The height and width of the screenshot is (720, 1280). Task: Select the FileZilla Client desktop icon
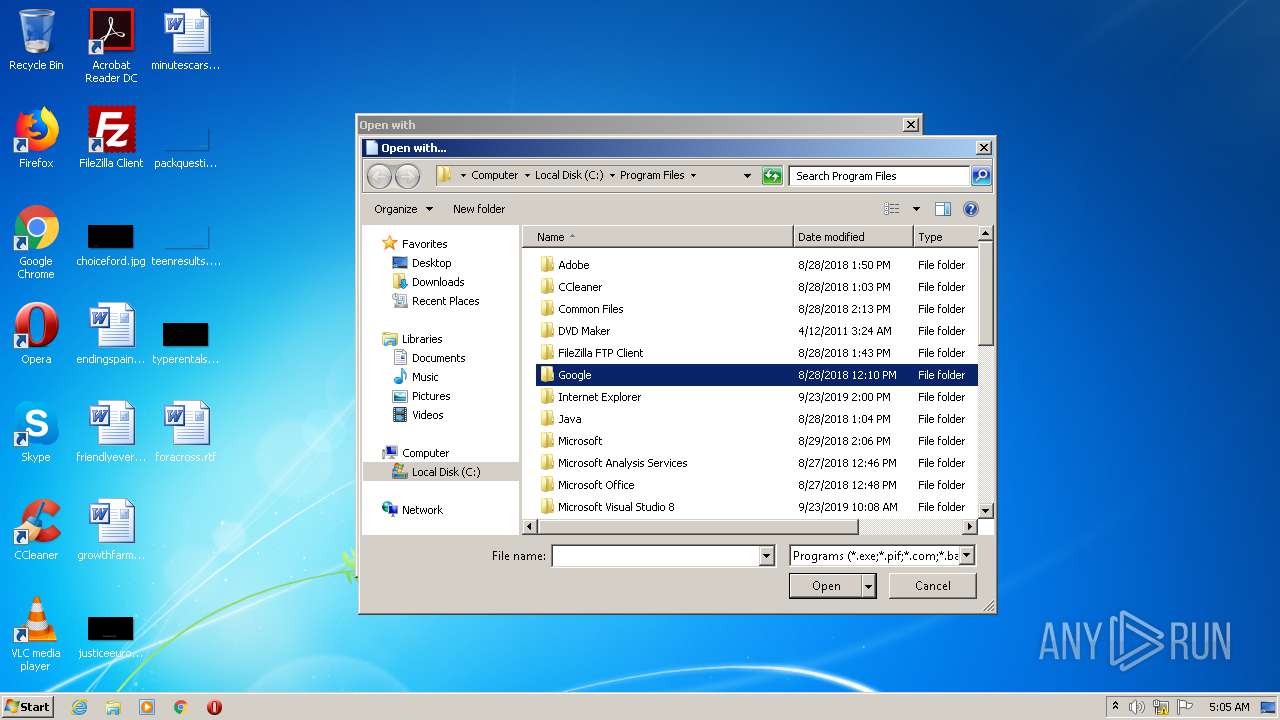[111, 138]
